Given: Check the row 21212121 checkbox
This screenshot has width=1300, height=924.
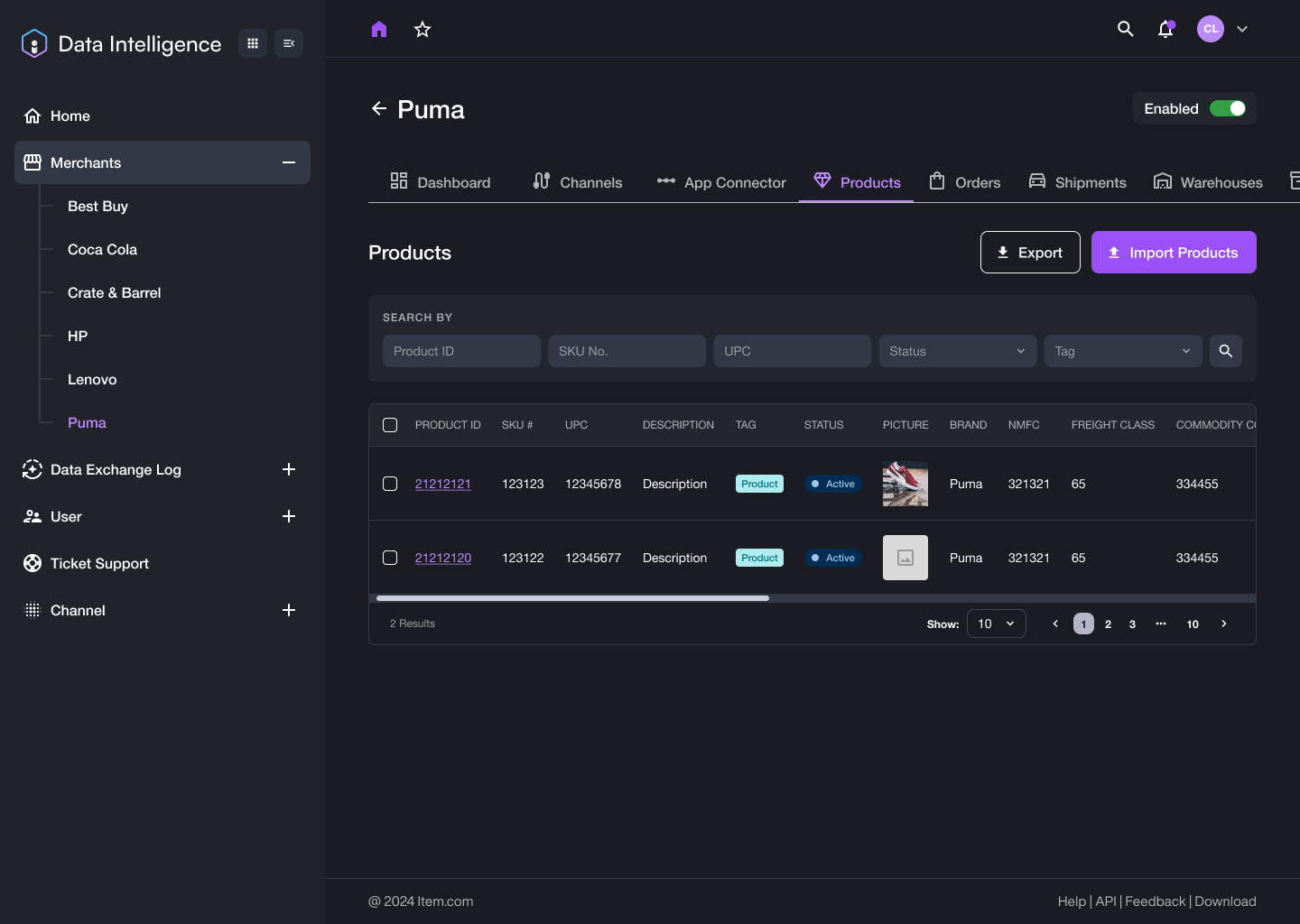Looking at the screenshot, I should tap(390, 484).
